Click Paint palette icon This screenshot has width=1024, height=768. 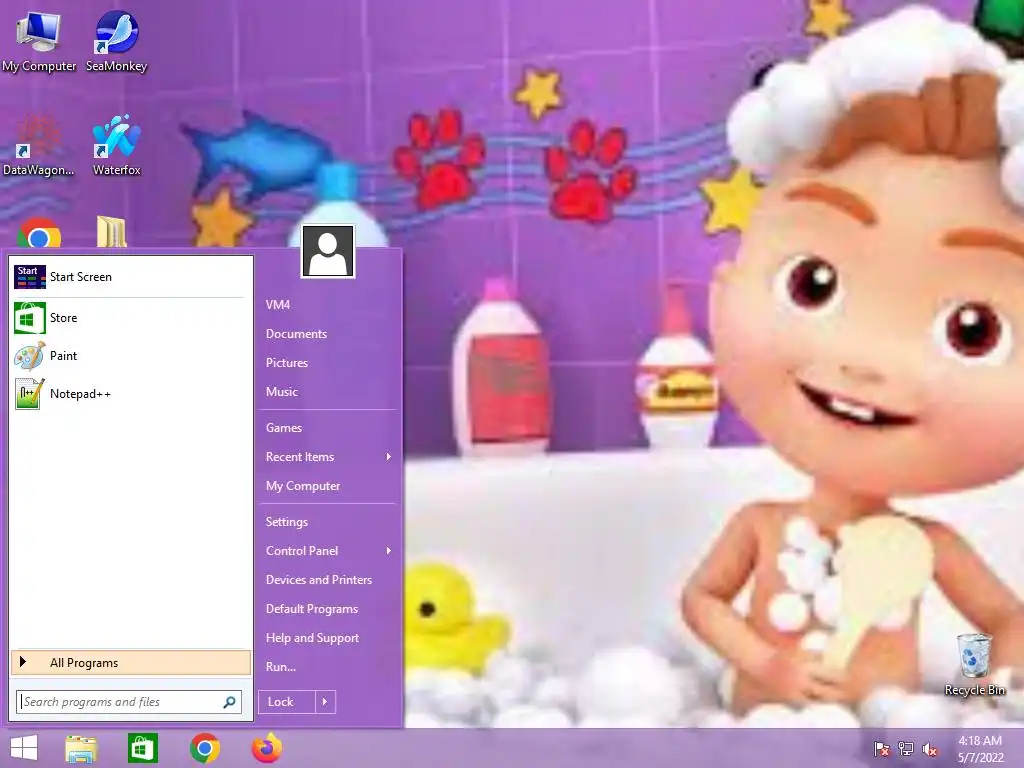coord(29,356)
